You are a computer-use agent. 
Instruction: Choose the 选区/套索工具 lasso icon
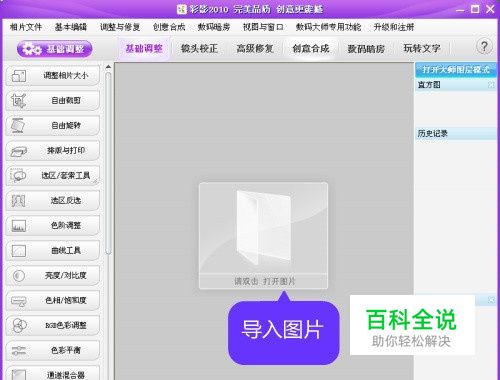click(x=19, y=176)
